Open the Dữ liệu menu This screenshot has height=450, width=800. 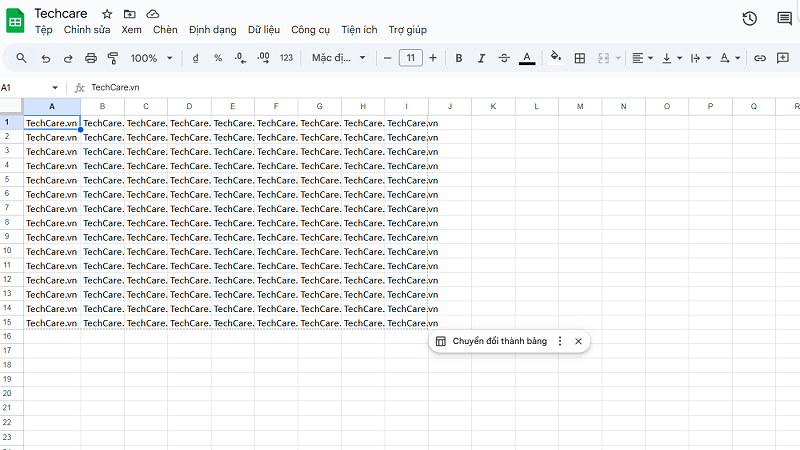(264, 30)
